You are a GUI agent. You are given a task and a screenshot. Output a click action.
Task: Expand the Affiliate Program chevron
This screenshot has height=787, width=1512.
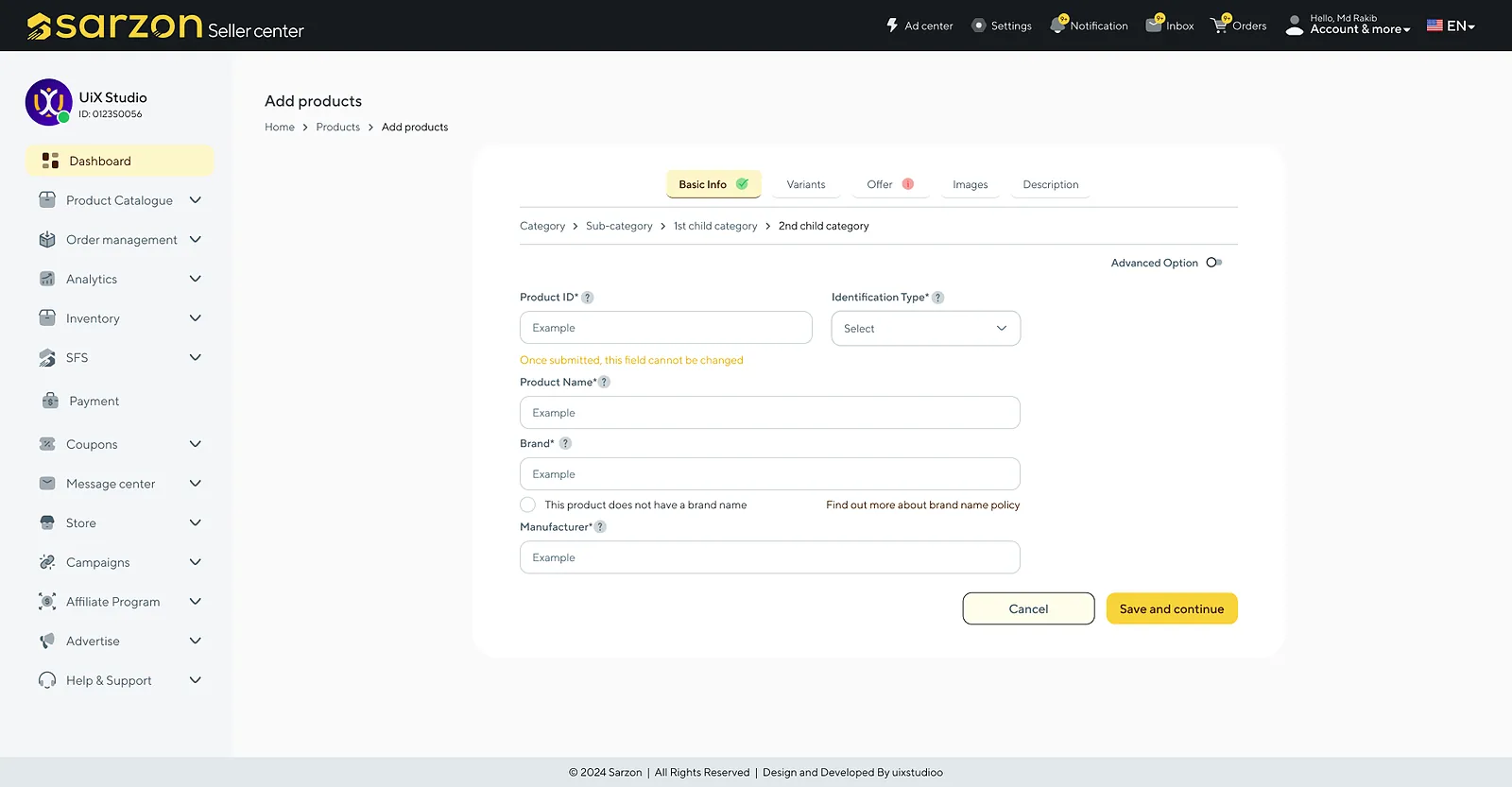196,601
